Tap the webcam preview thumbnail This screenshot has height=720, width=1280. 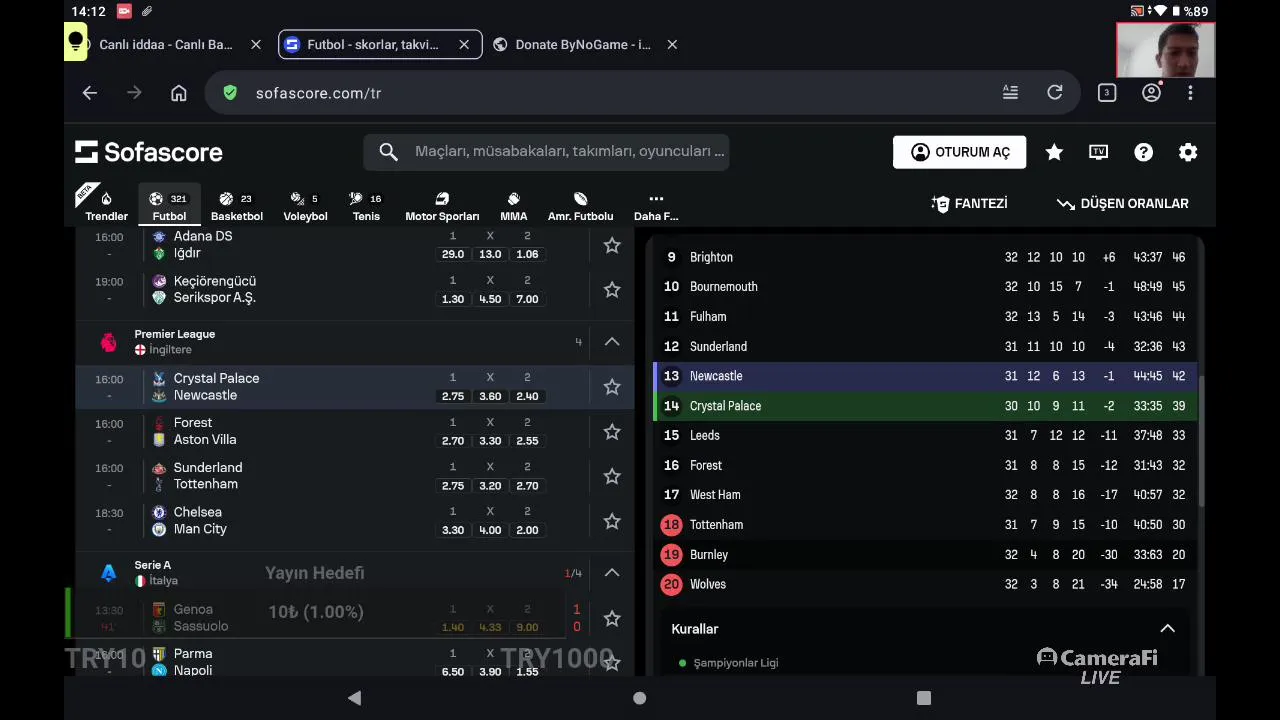pos(1166,50)
